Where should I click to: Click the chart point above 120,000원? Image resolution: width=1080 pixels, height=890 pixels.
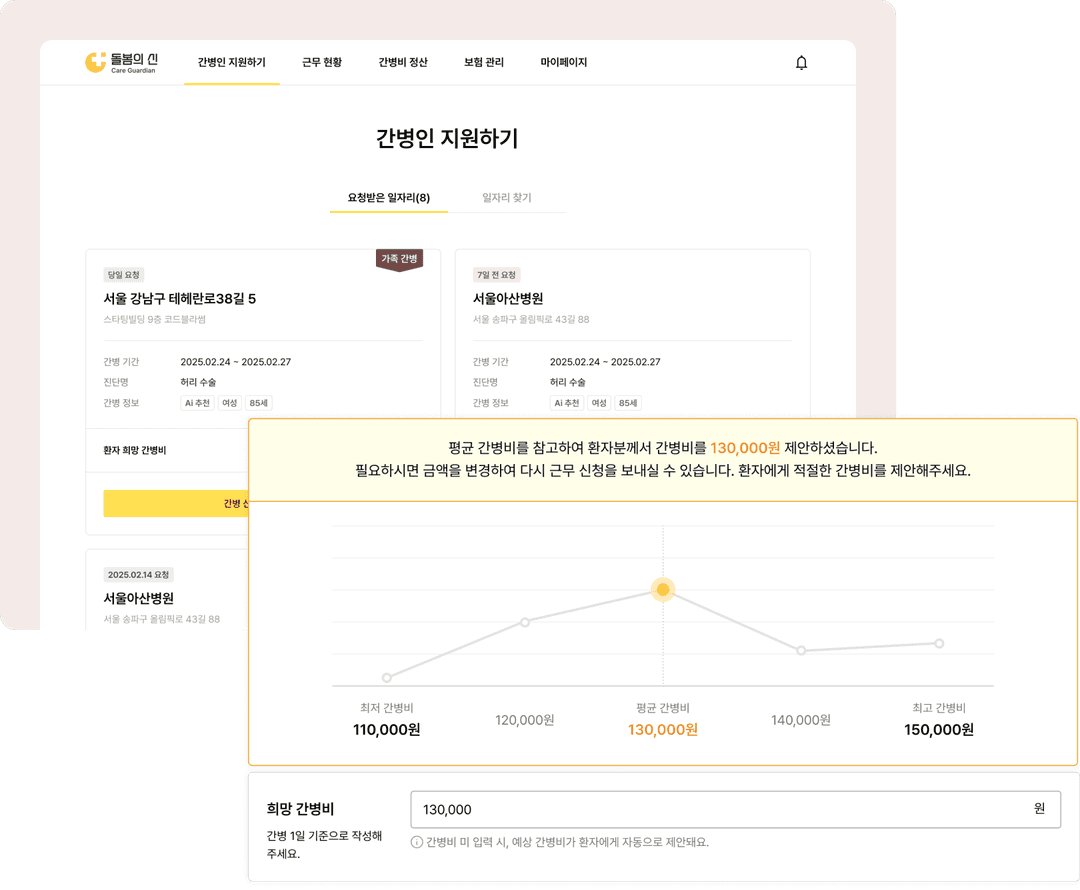tap(525, 622)
